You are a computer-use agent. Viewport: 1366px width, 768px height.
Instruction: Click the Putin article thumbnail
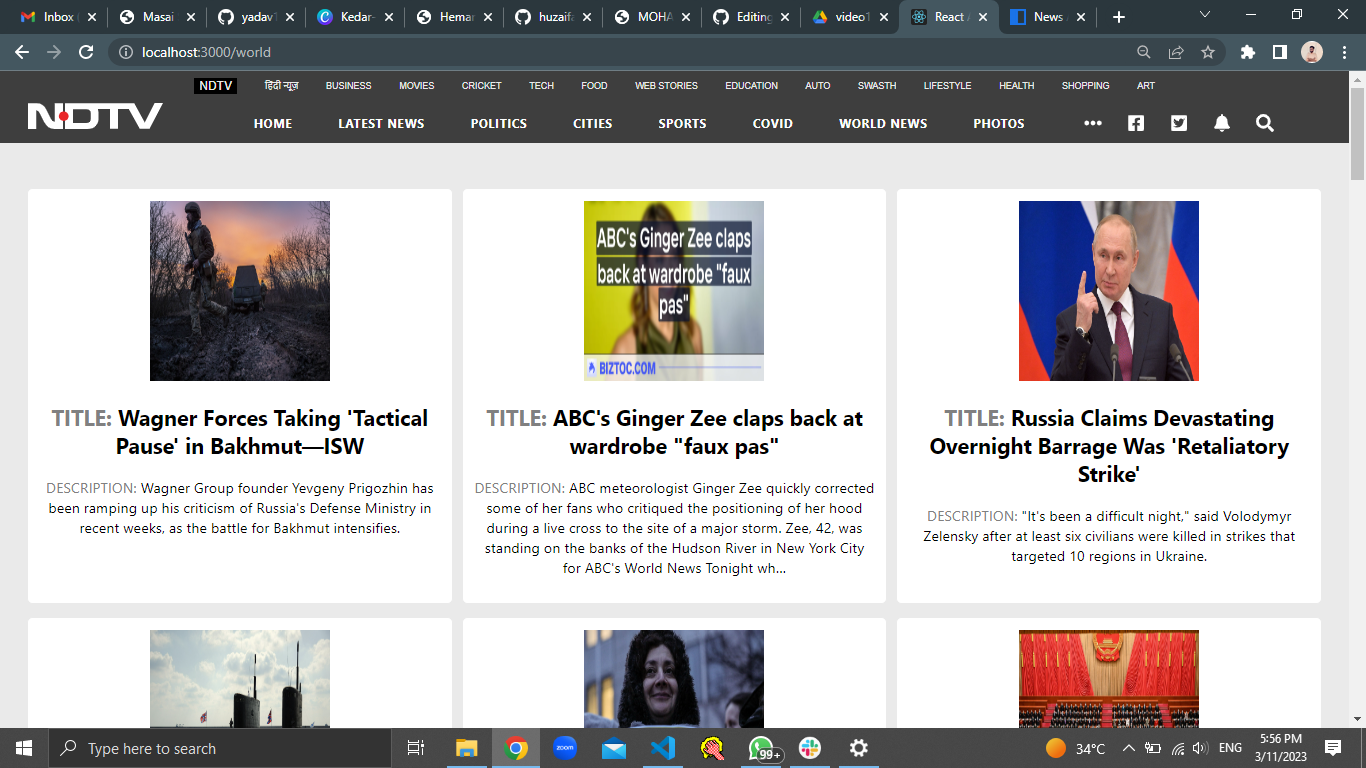coord(1109,291)
